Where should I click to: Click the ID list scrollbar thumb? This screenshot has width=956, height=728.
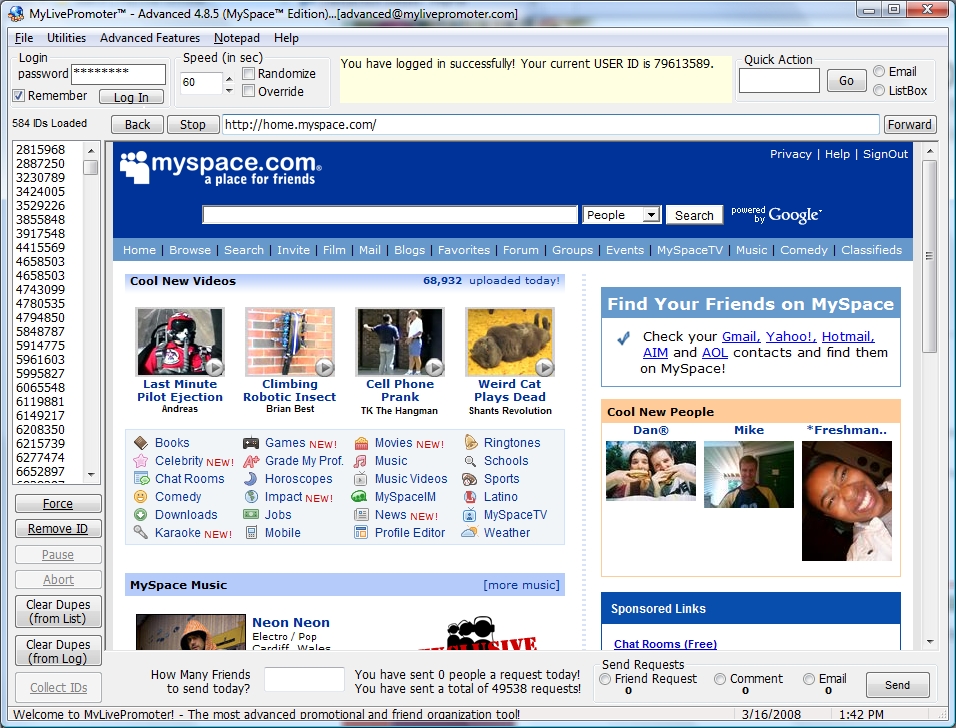[x=91, y=167]
